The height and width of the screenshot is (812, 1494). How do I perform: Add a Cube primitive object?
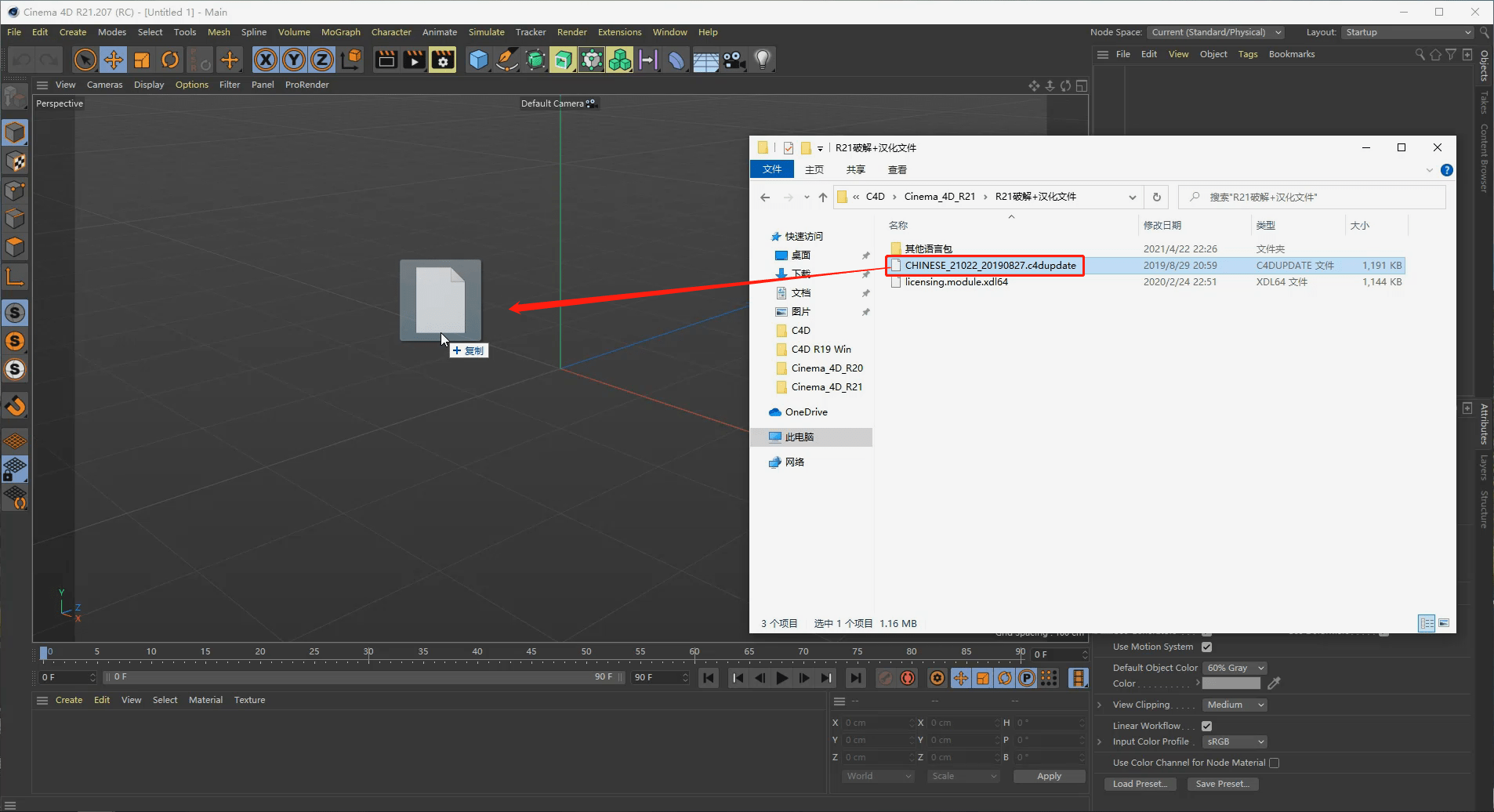pyautogui.click(x=478, y=60)
